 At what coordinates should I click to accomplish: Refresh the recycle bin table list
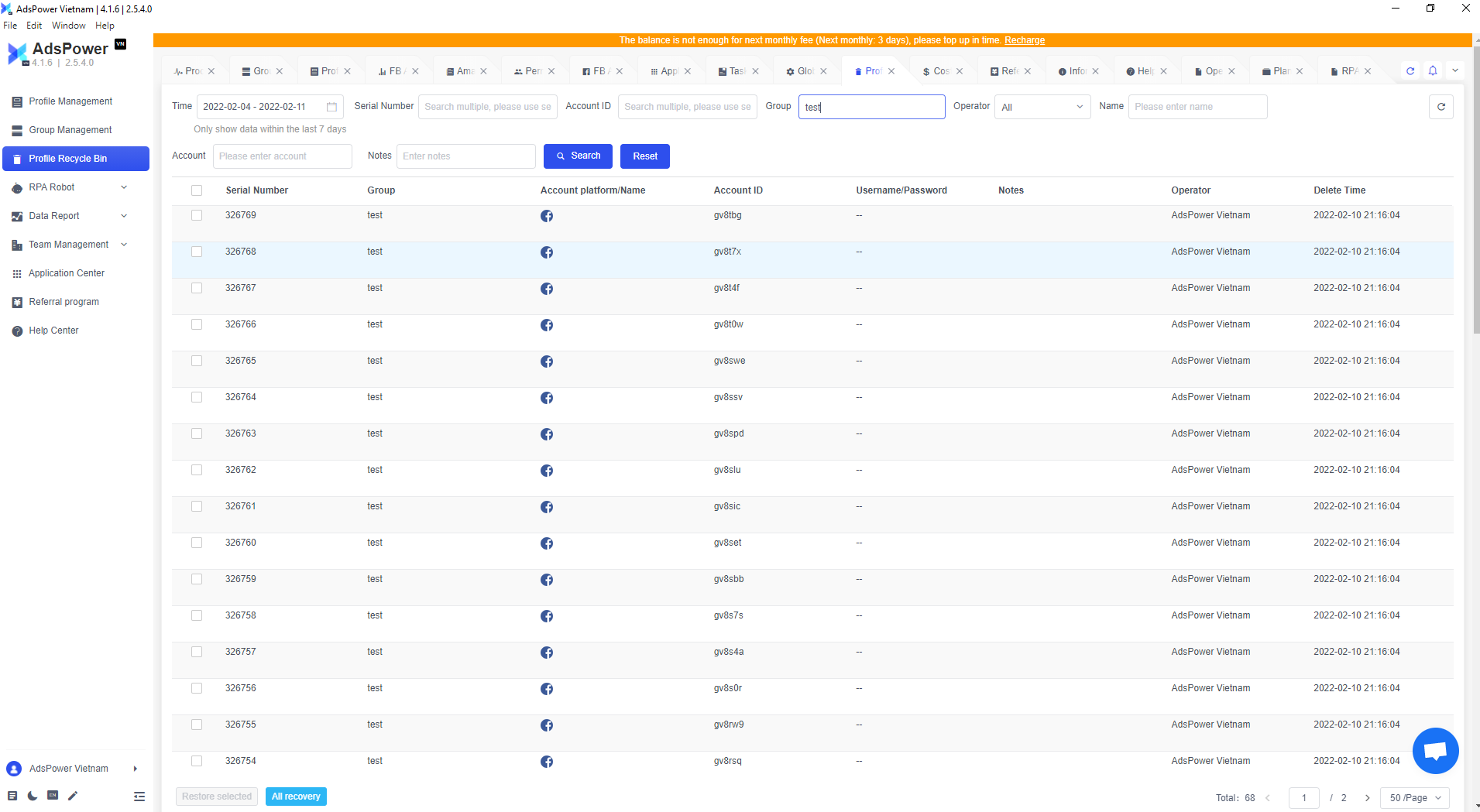point(1441,107)
